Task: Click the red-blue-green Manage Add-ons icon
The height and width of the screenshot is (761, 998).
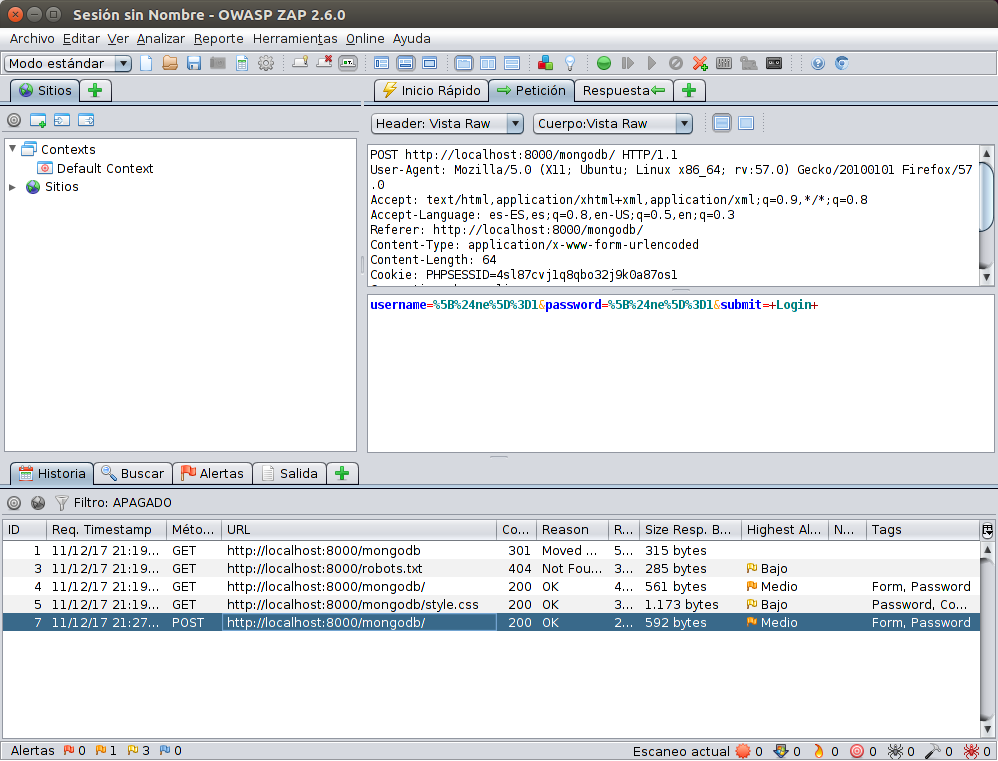Action: [545, 63]
